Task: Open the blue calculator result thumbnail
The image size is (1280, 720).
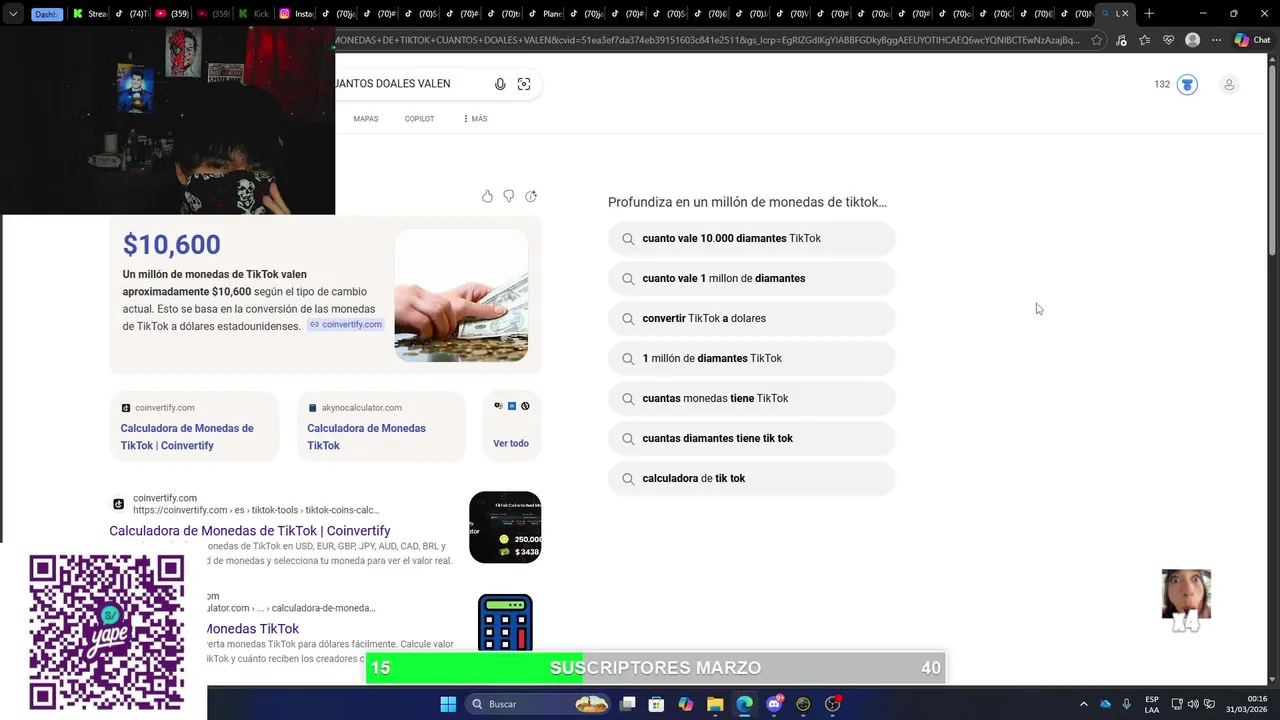Action: click(x=505, y=622)
